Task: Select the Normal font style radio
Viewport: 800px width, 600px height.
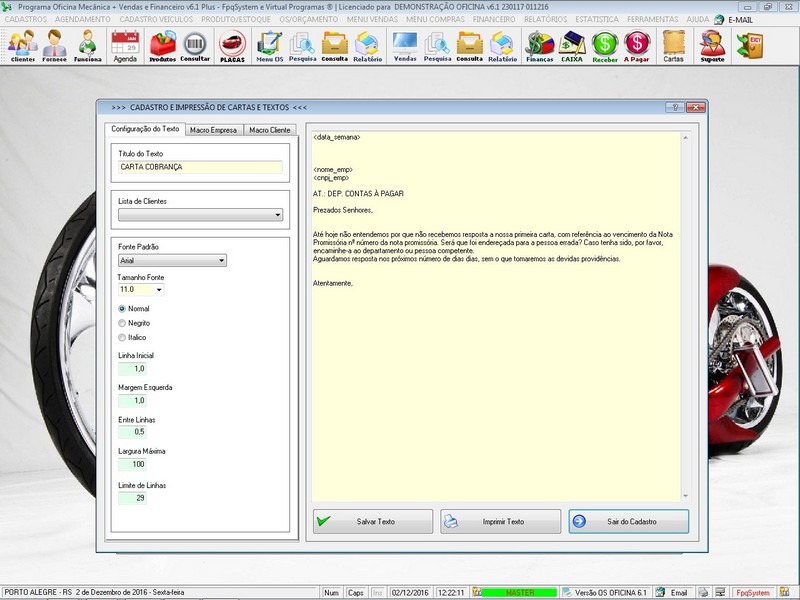Action: click(122, 309)
